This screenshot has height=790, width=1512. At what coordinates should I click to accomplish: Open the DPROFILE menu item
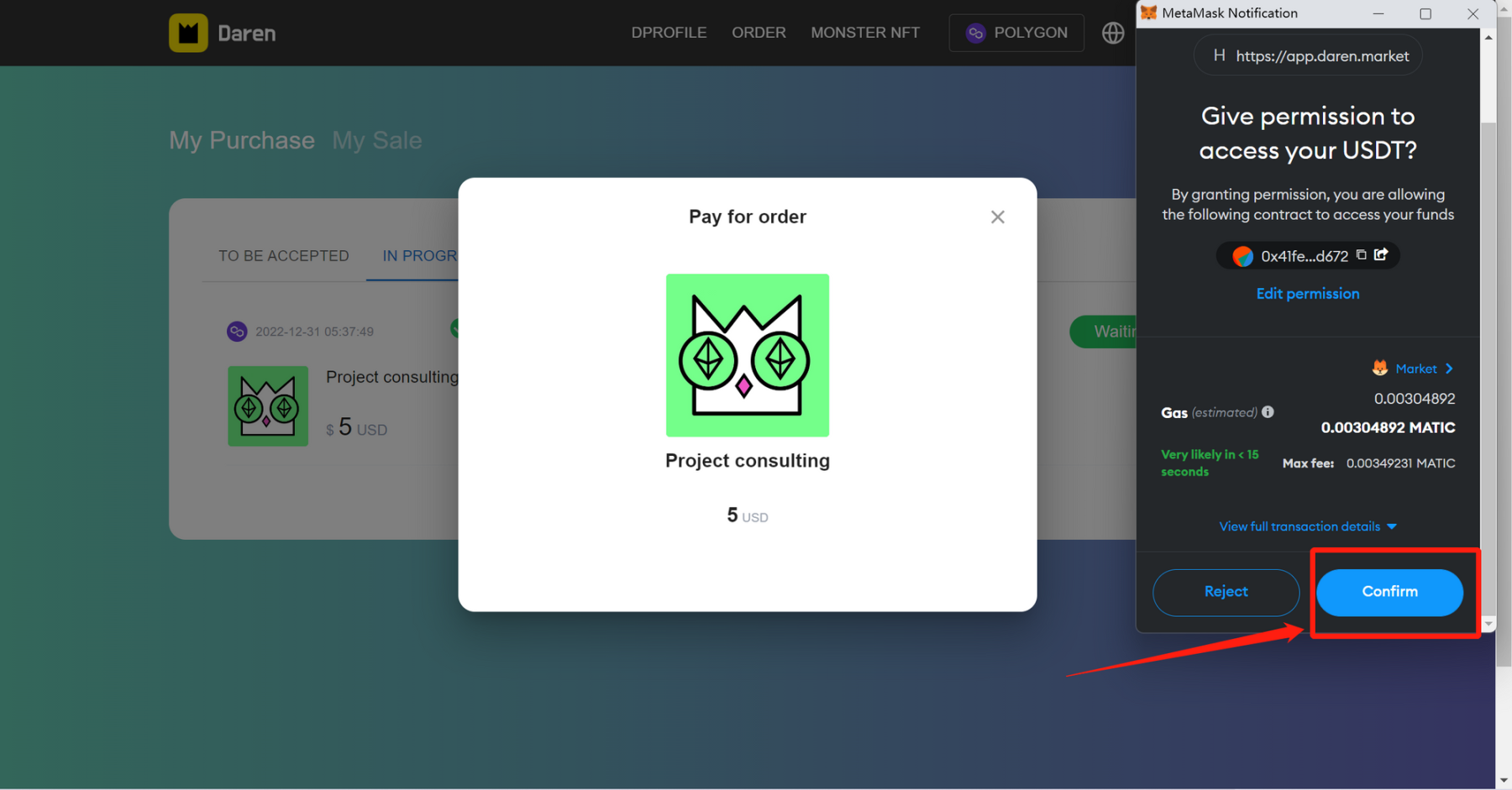pyautogui.click(x=669, y=33)
